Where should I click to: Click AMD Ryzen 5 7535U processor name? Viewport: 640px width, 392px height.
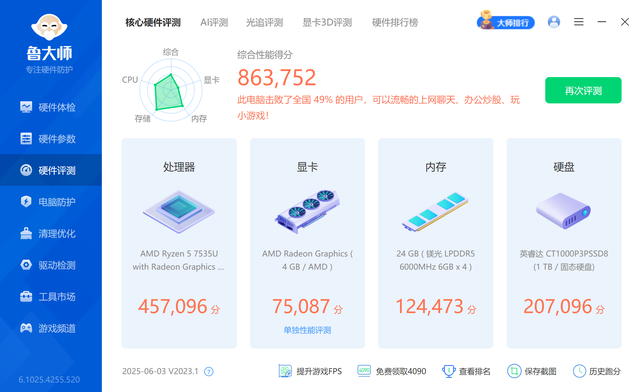click(x=179, y=260)
